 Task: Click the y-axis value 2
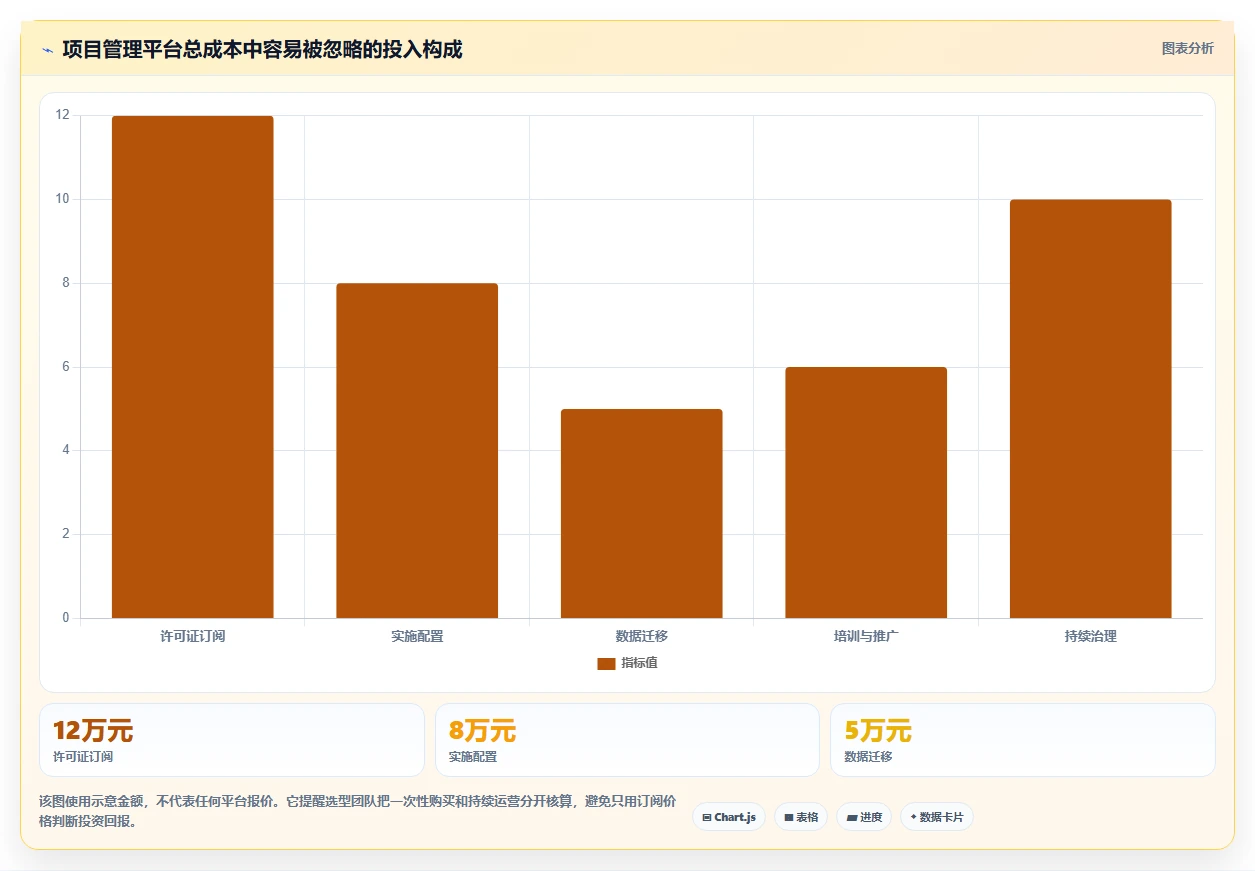66,534
